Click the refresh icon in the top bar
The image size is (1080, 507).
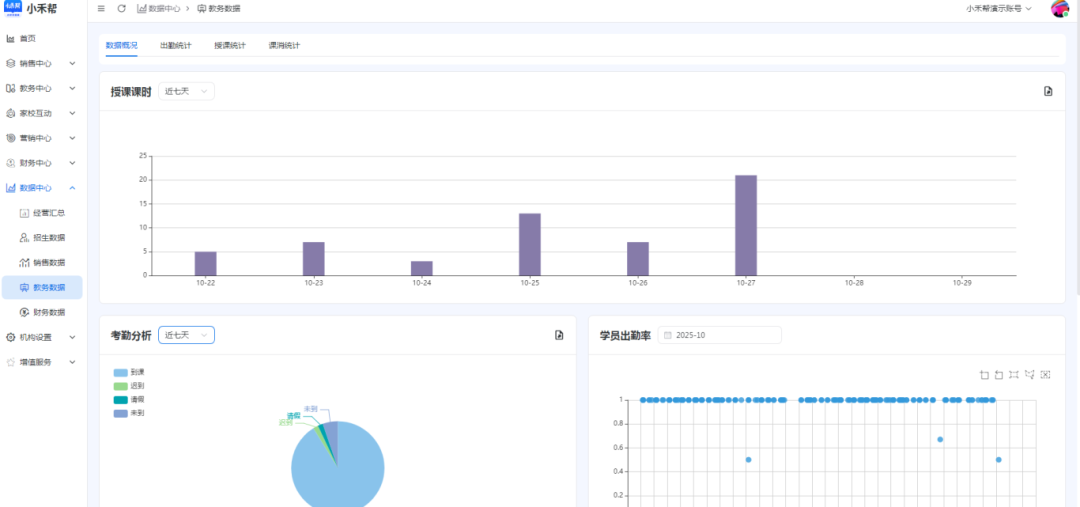(121, 9)
